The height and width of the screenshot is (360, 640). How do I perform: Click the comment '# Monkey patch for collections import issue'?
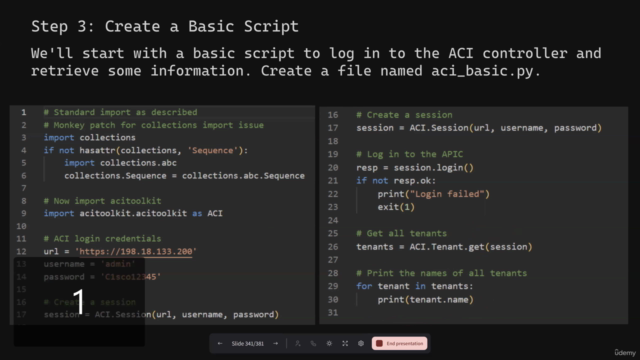(x=153, y=125)
